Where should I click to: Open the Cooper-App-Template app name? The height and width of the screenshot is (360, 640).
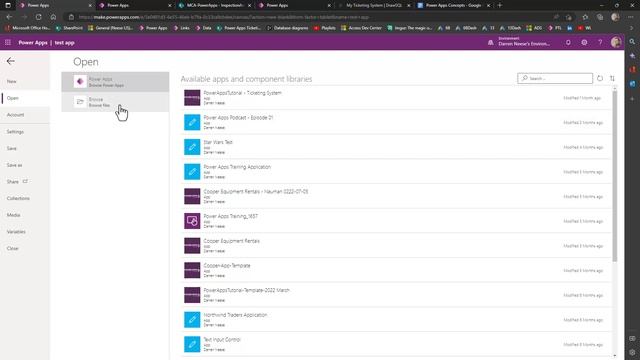tap(227, 266)
